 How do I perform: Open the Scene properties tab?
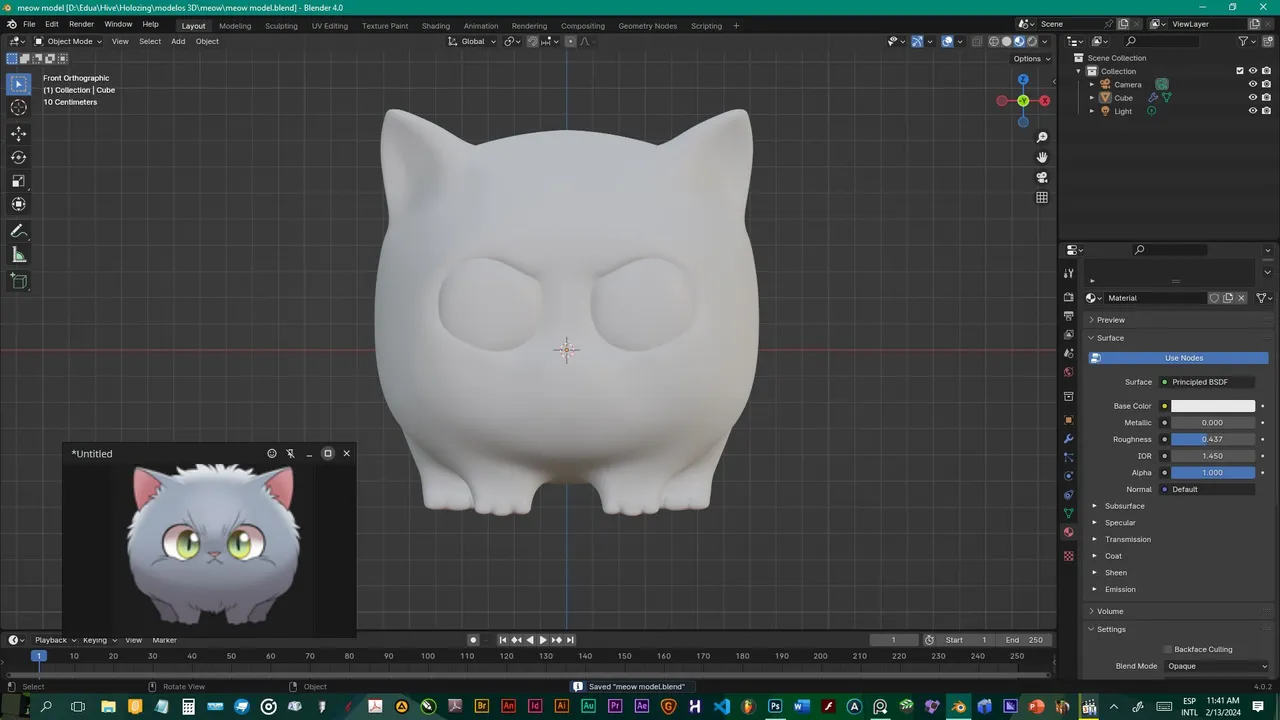click(x=1068, y=353)
